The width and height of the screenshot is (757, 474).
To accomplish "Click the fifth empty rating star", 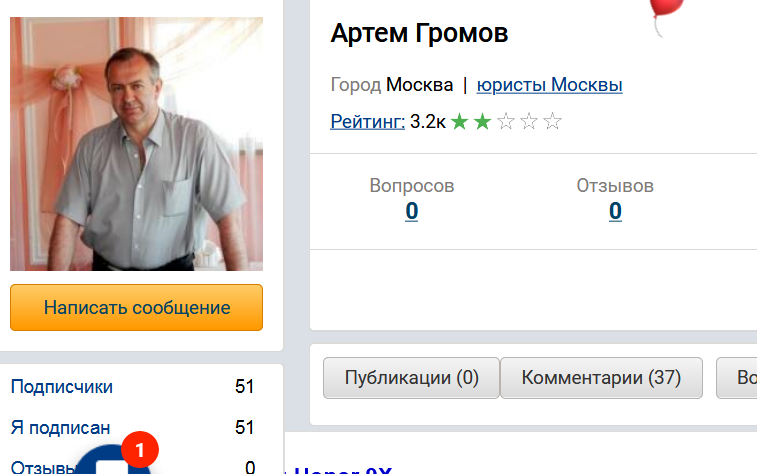I will [552, 122].
